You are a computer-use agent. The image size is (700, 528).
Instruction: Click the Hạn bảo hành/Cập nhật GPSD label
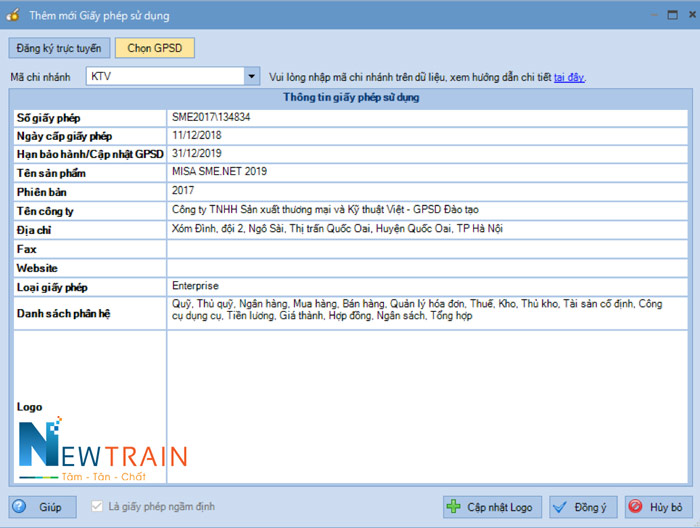coord(90,154)
